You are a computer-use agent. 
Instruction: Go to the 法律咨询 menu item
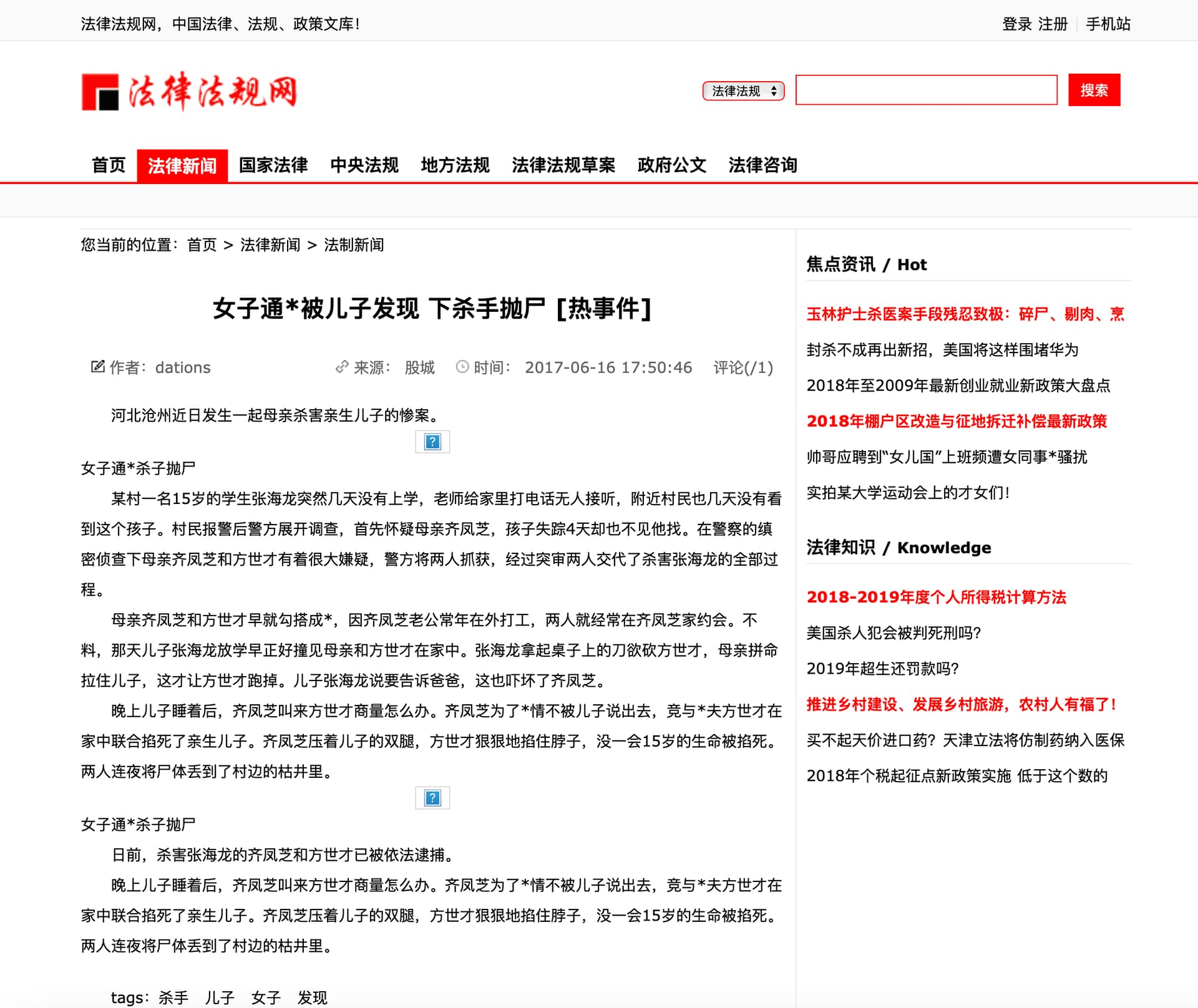tap(762, 165)
